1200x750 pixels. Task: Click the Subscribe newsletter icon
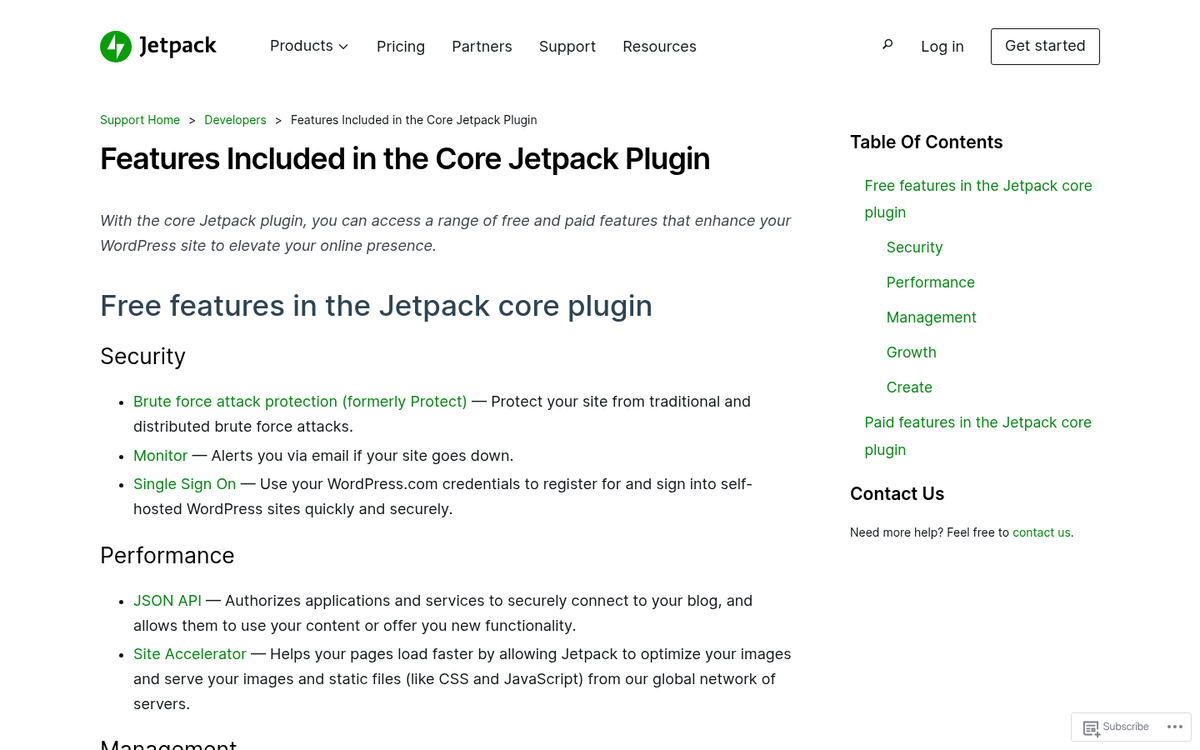[x=1093, y=727]
